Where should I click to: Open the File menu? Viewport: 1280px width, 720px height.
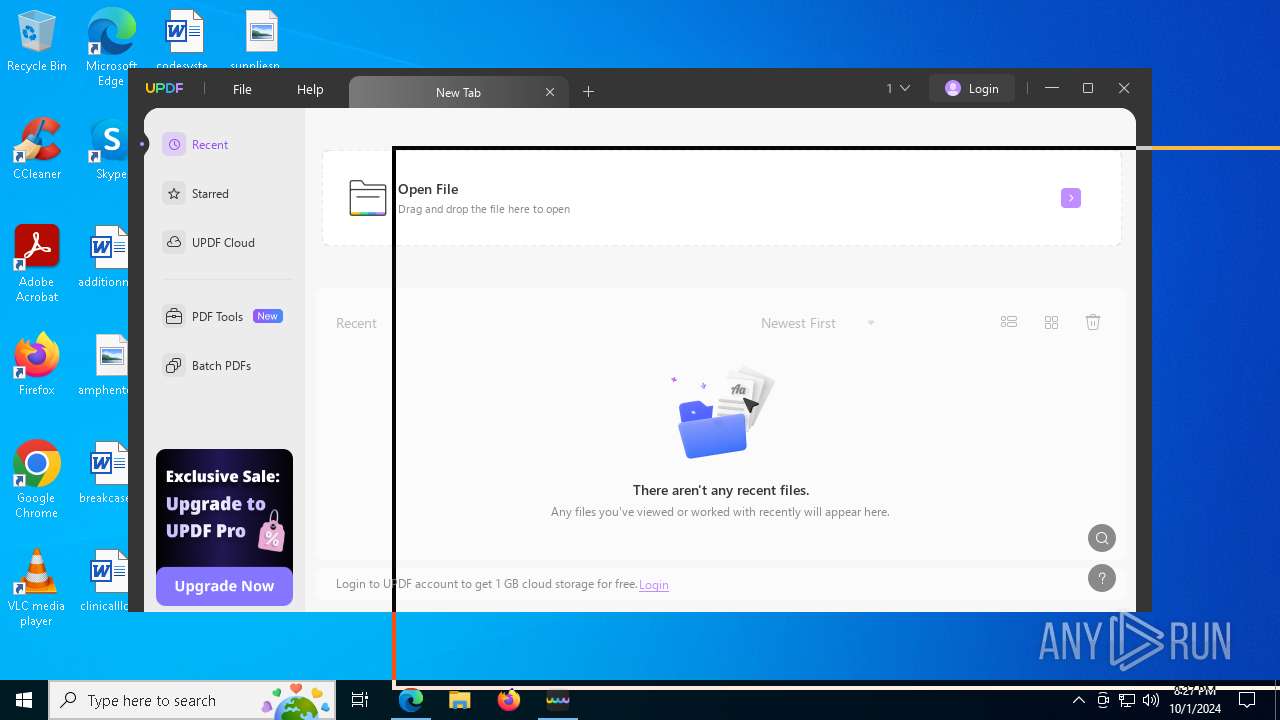pyautogui.click(x=242, y=89)
